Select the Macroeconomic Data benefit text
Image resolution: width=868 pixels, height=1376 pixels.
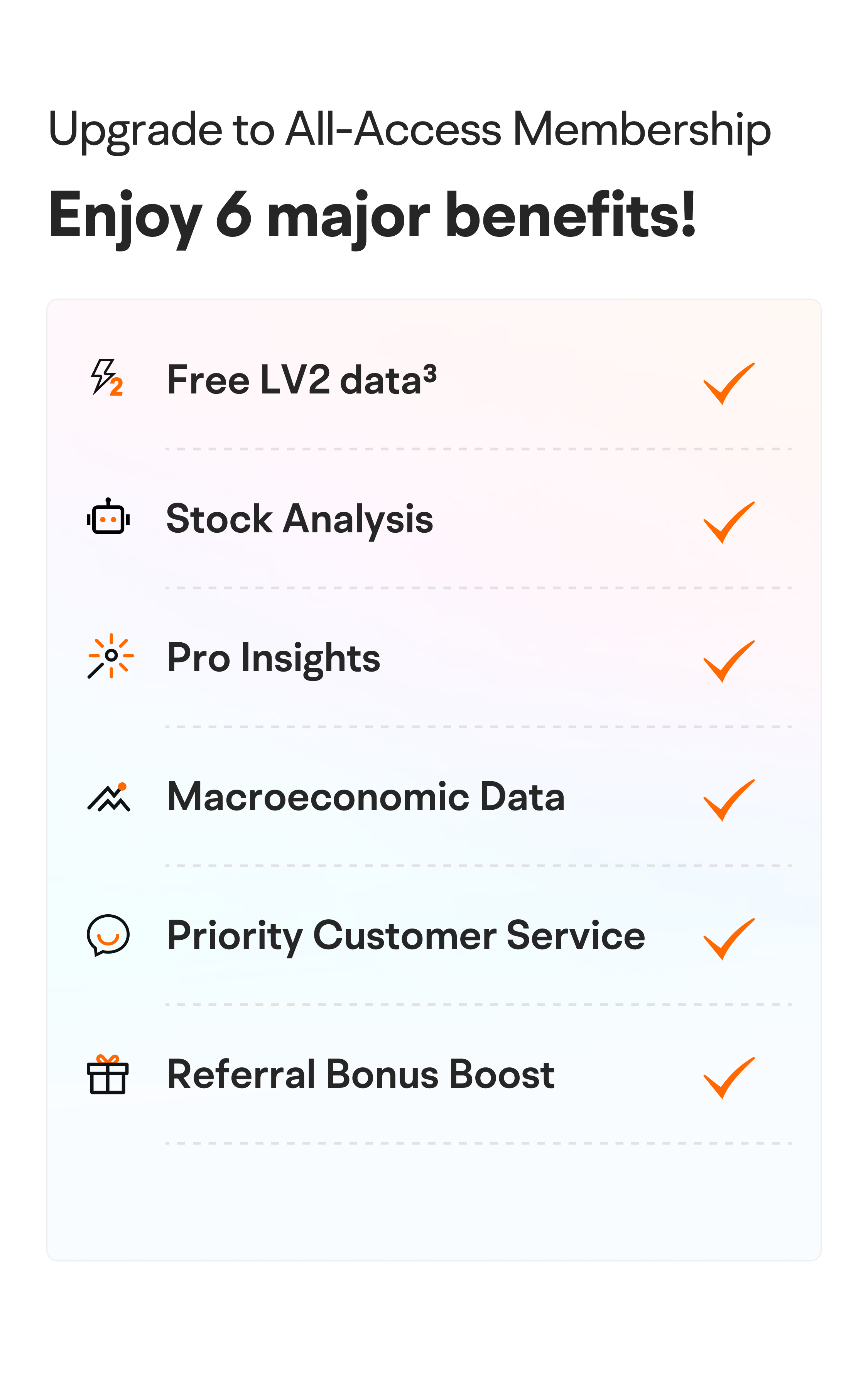coord(366,797)
